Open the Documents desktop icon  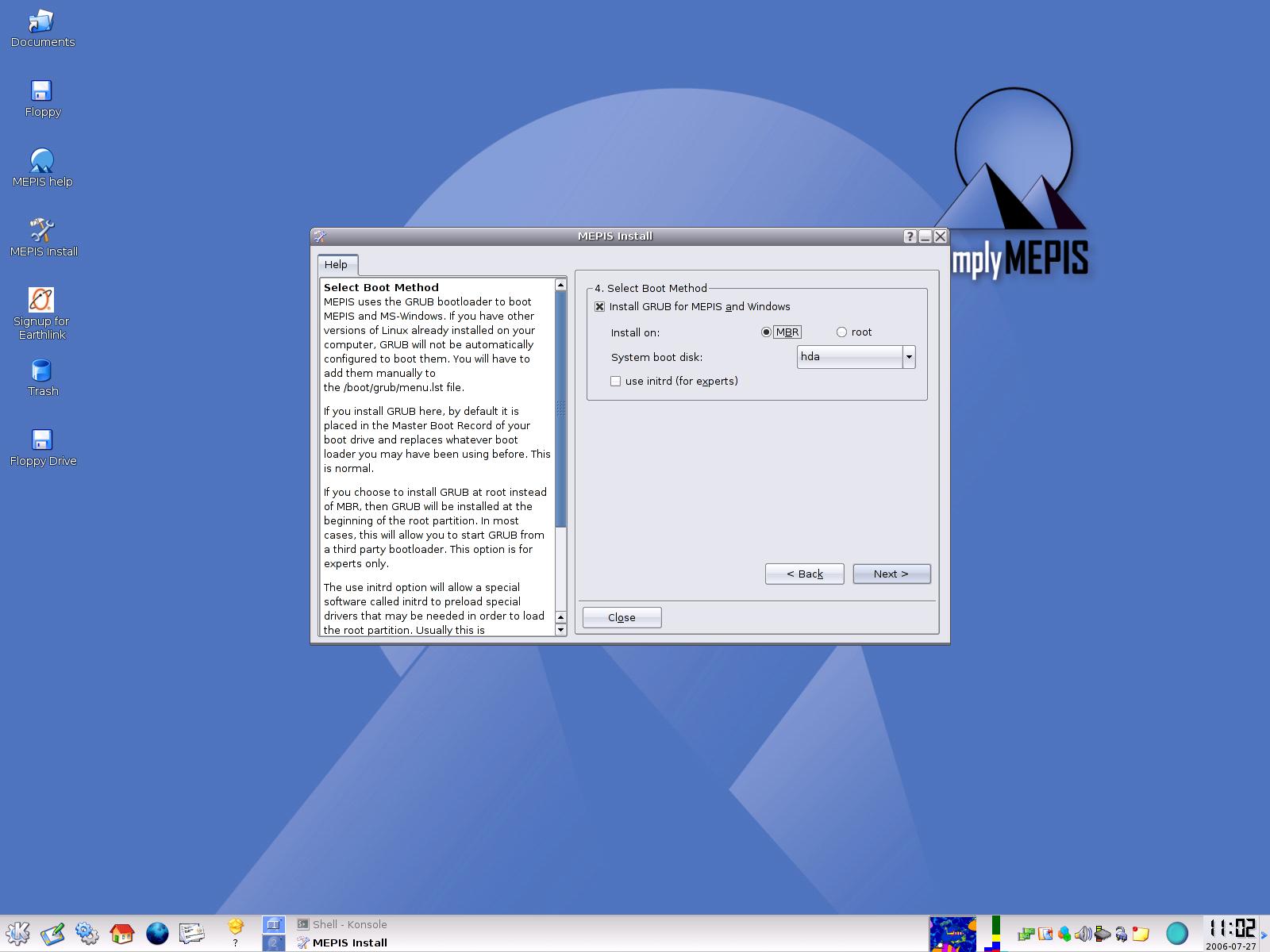(x=42, y=29)
